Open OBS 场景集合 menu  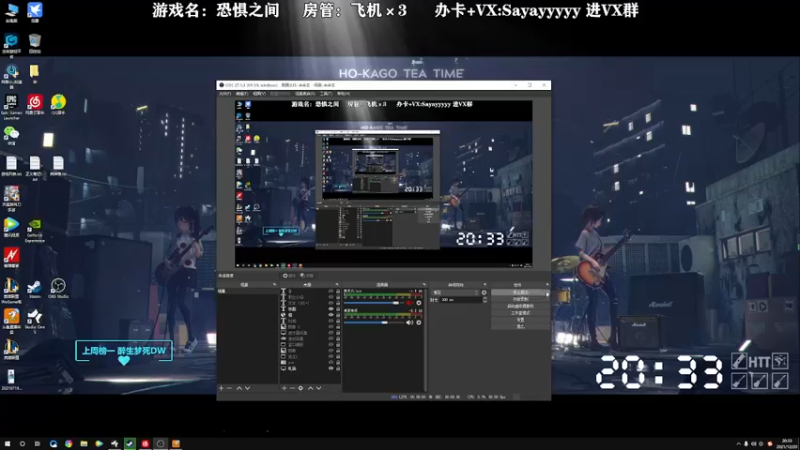(305, 93)
